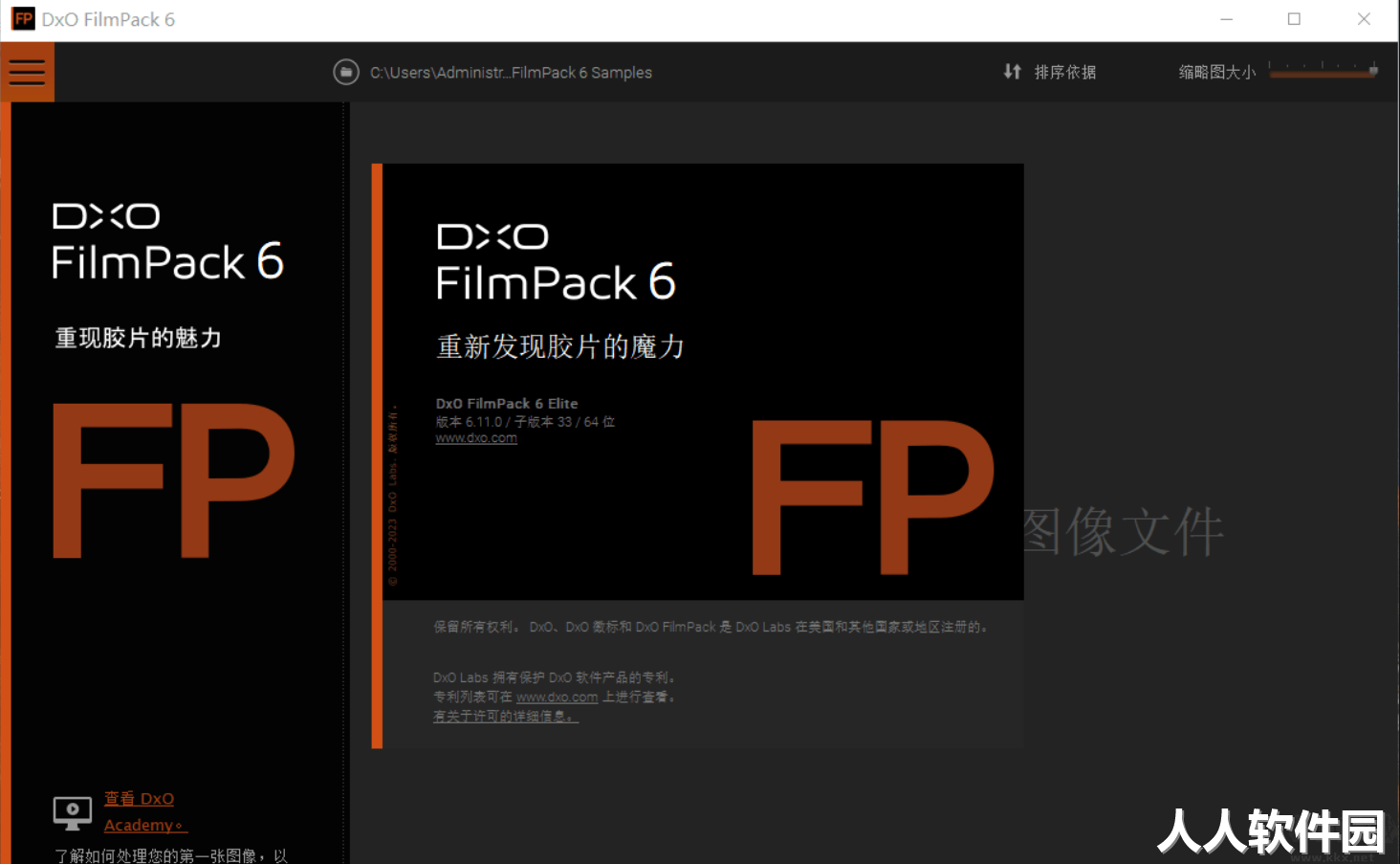The image size is (1400, 864).
Task: Click the folder path C:\Users\Administr...FilmPack 6 Samples
Action: (x=511, y=73)
